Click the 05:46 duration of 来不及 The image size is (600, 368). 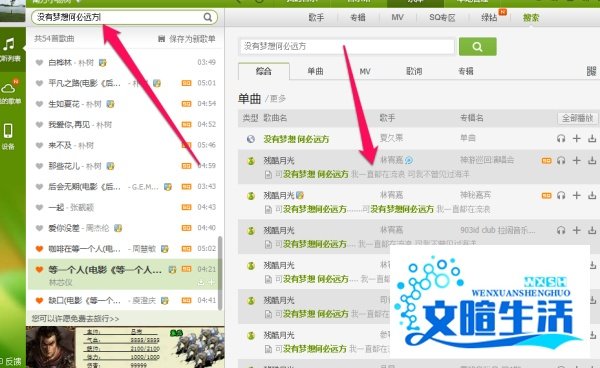207,145
